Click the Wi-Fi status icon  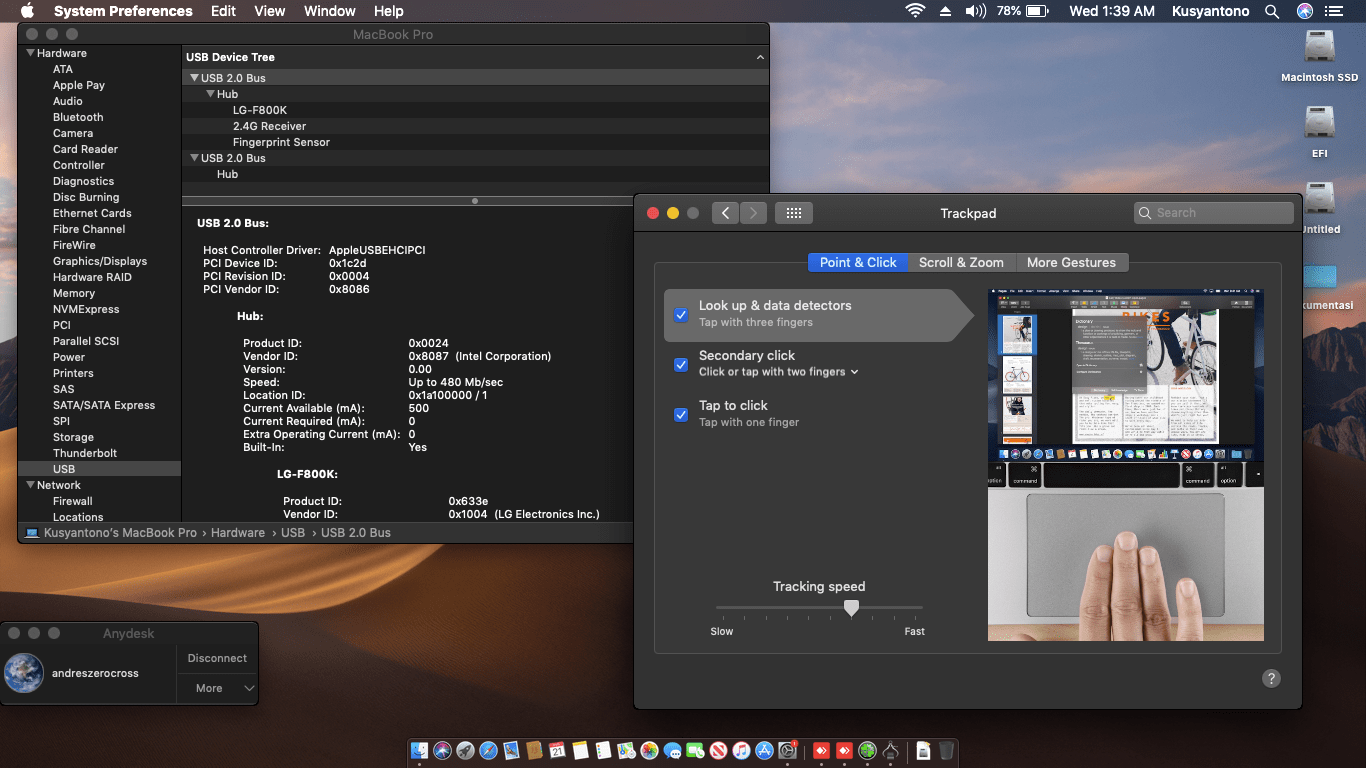point(915,11)
